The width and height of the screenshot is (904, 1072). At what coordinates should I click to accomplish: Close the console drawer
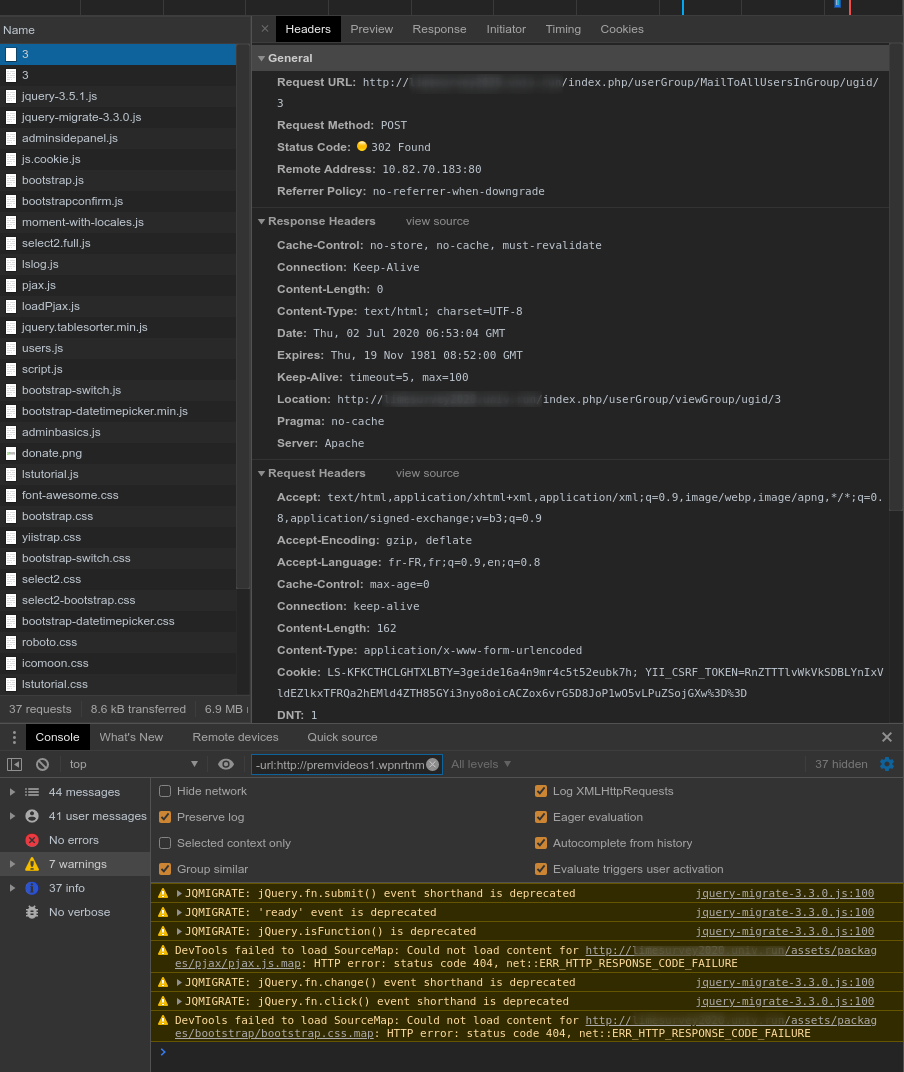[886, 737]
